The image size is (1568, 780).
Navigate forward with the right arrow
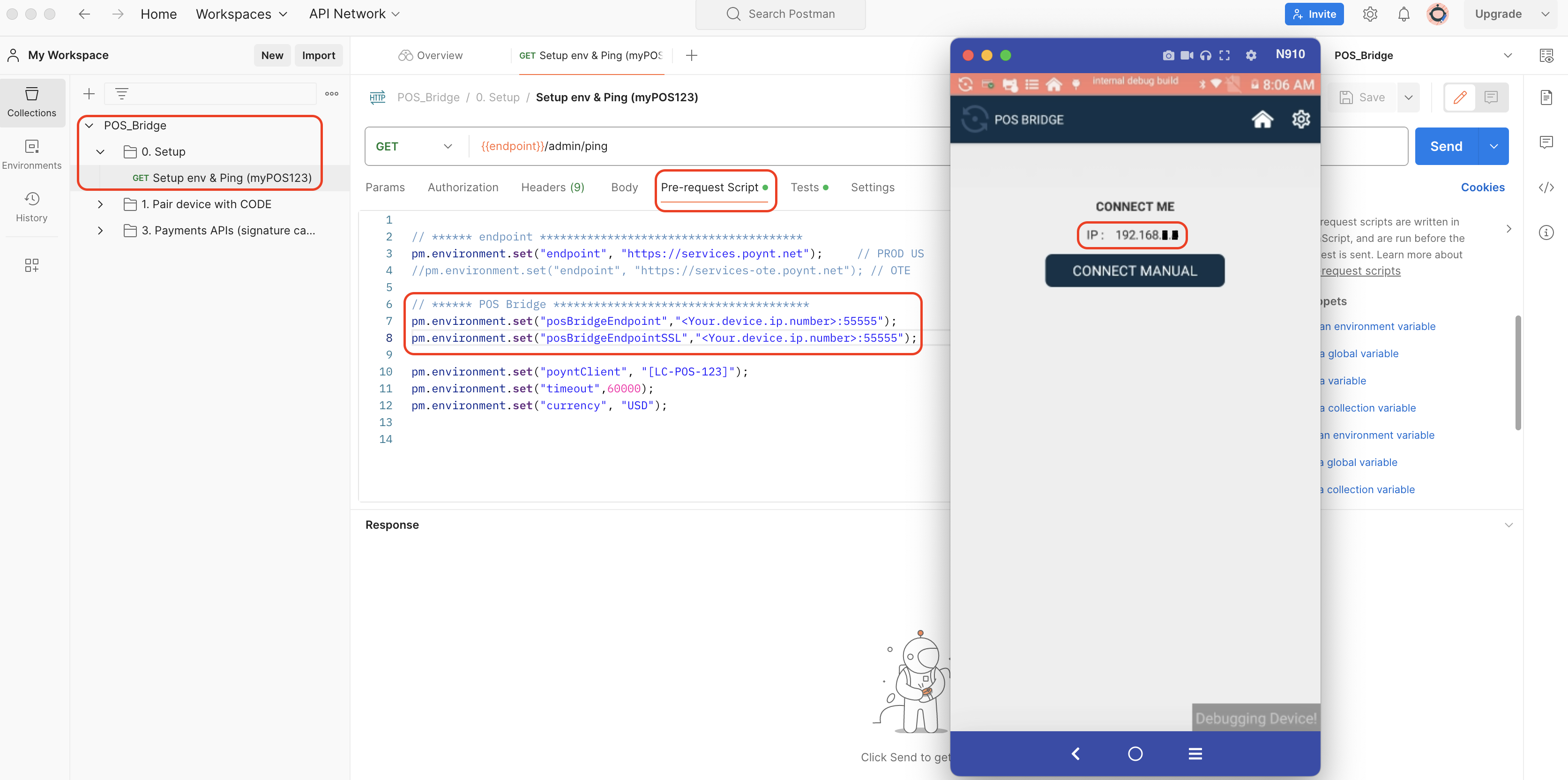click(118, 14)
